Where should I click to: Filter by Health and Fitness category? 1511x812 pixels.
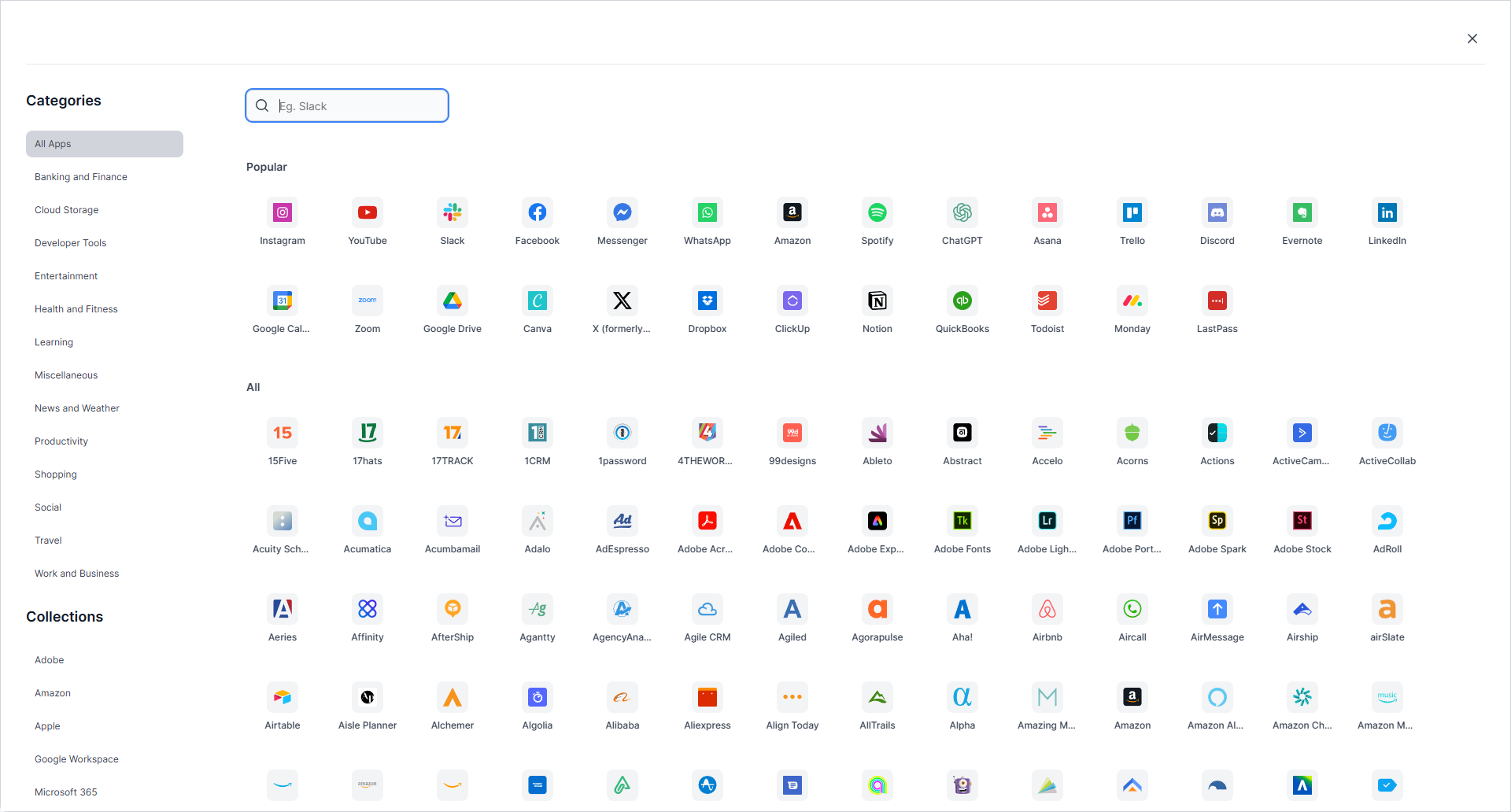105,309
